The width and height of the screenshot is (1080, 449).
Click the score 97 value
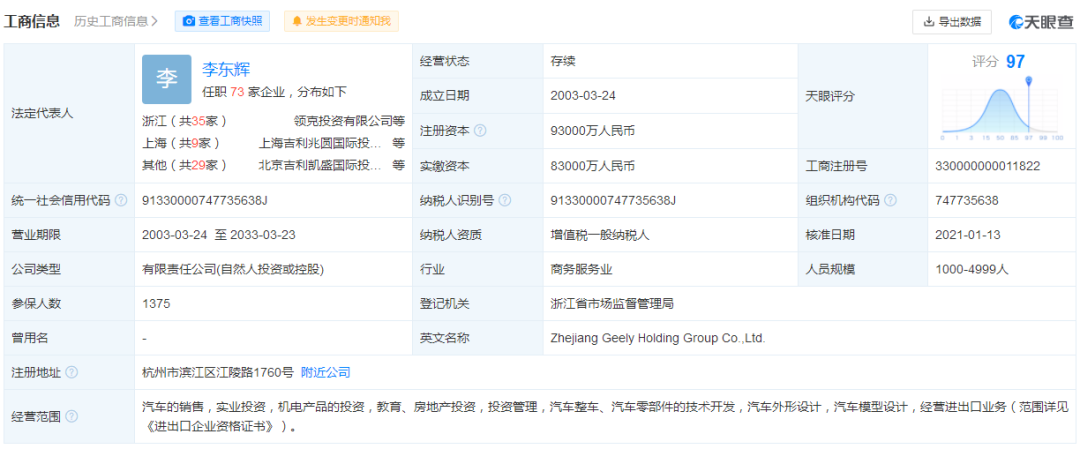point(1015,61)
